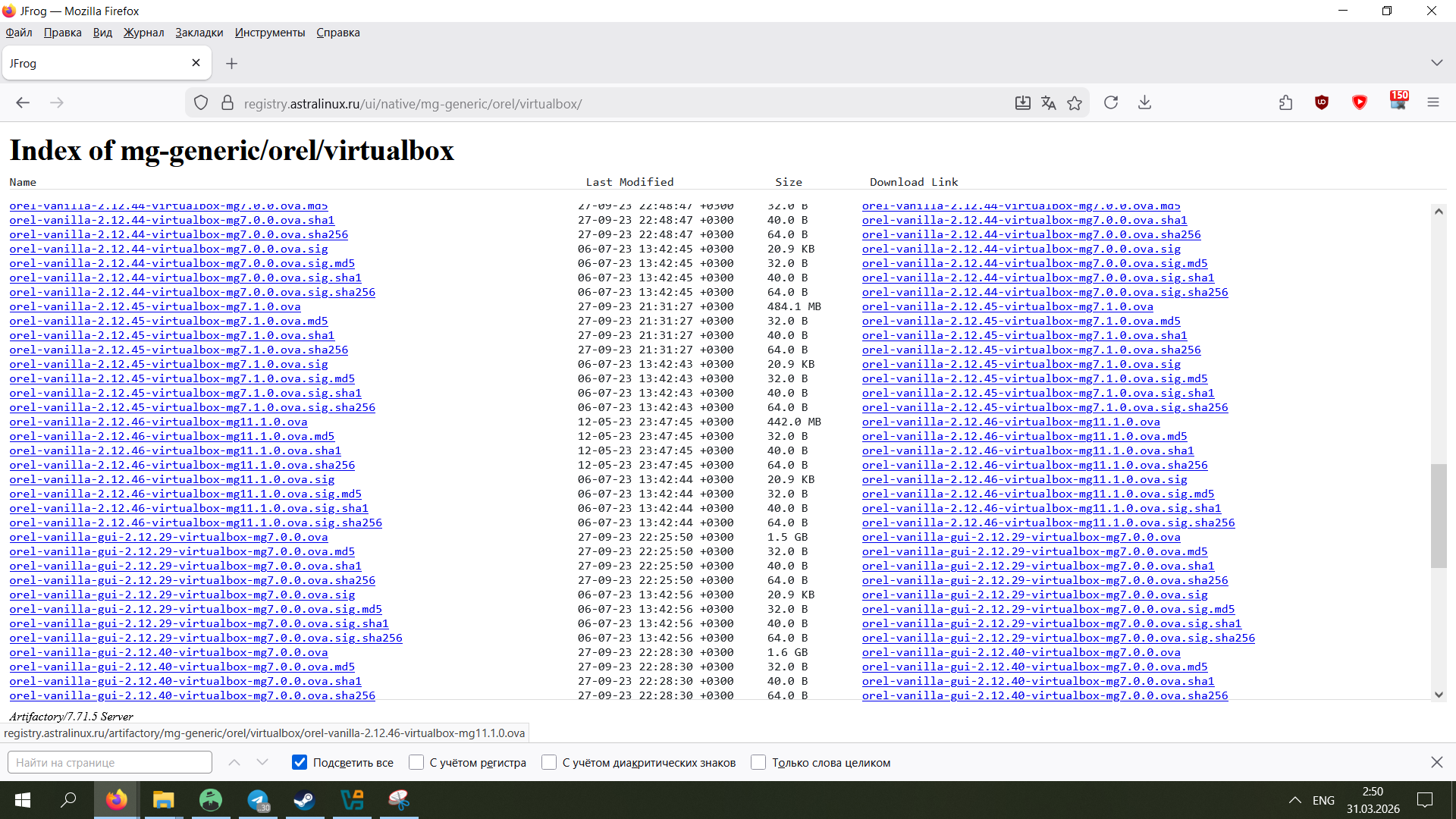Open the Windows notification center
The image size is (1456, 819).
[x=1425, y=800]
